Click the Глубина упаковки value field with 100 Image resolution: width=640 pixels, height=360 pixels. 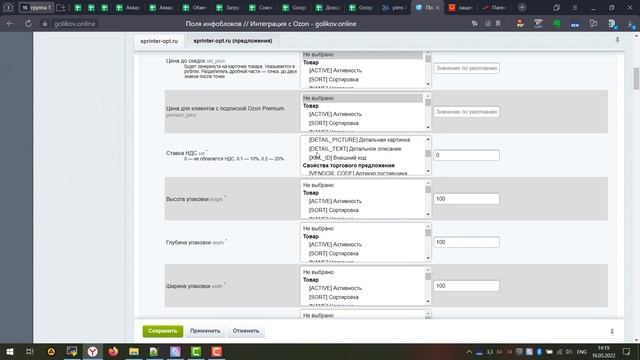tap(466, 242)
